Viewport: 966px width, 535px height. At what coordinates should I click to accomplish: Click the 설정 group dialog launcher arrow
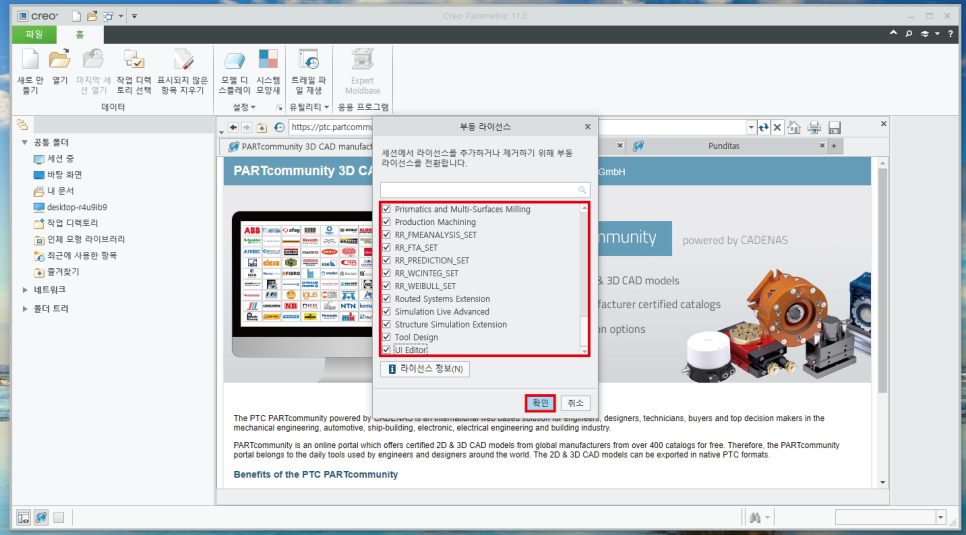[x=279, y=108]
